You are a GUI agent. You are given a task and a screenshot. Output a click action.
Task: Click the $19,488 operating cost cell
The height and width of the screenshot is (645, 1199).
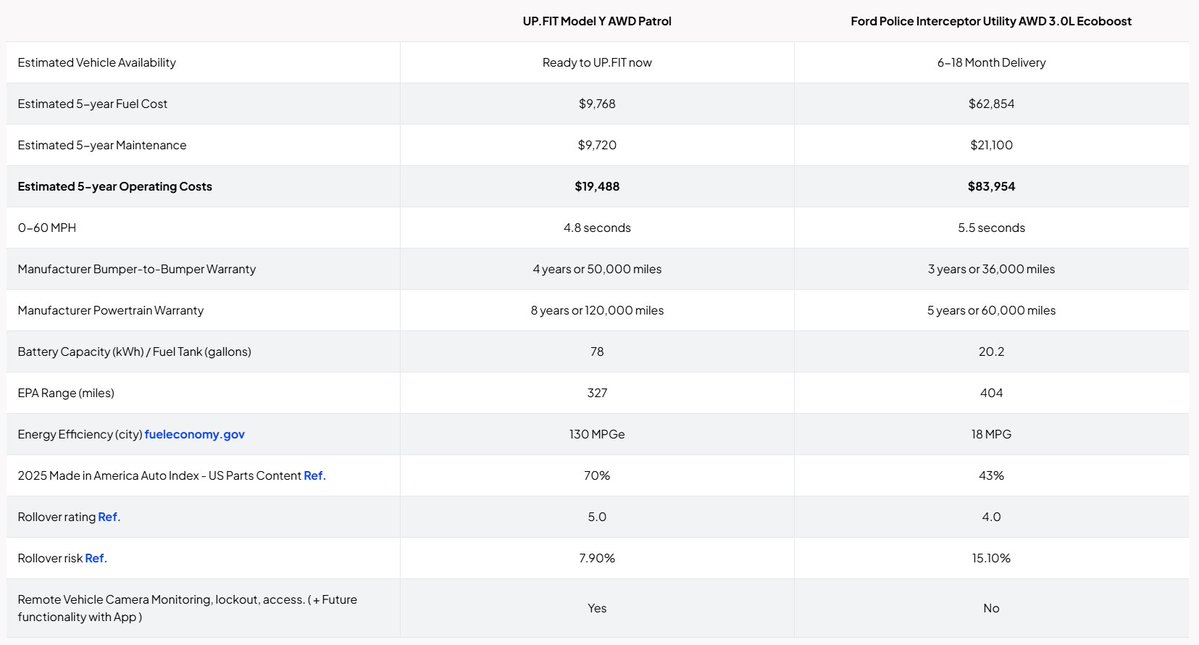point(597,186)
